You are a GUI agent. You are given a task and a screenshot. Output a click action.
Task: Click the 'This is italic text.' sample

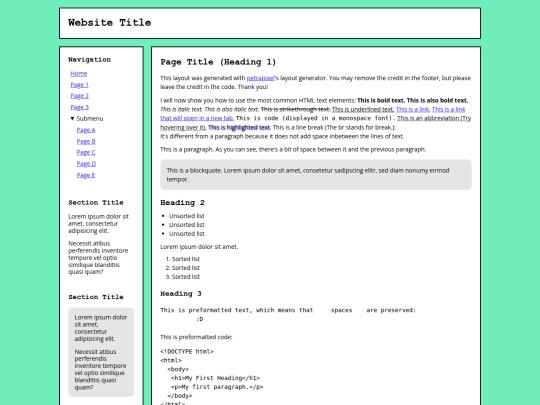coord(181,109)
